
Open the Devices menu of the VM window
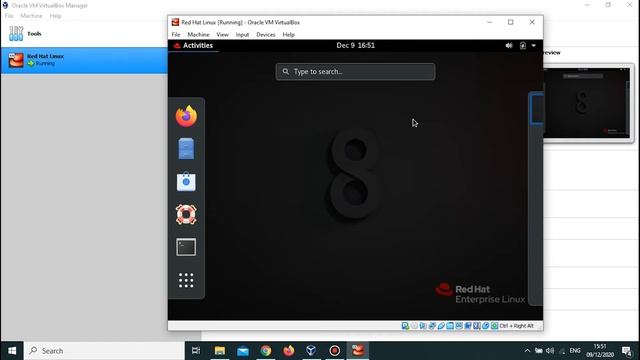(266, 35)
